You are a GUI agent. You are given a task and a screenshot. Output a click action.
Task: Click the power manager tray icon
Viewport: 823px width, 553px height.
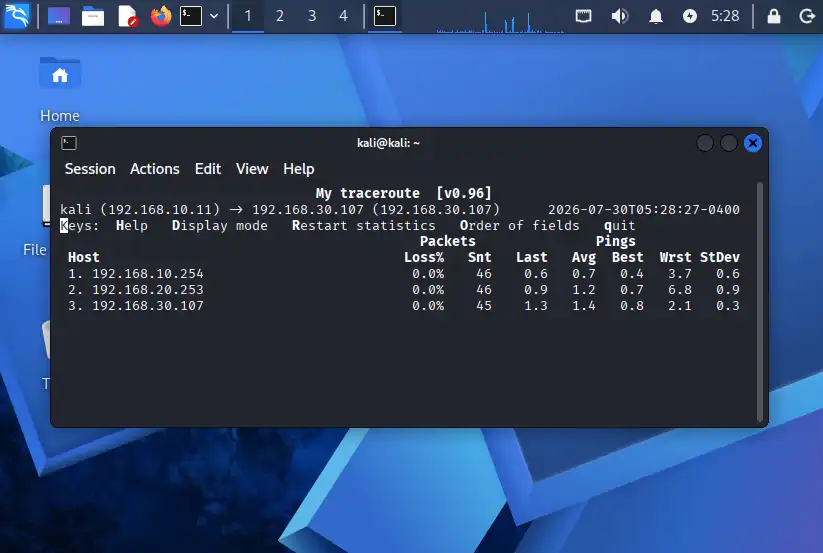tap(690, 16)
